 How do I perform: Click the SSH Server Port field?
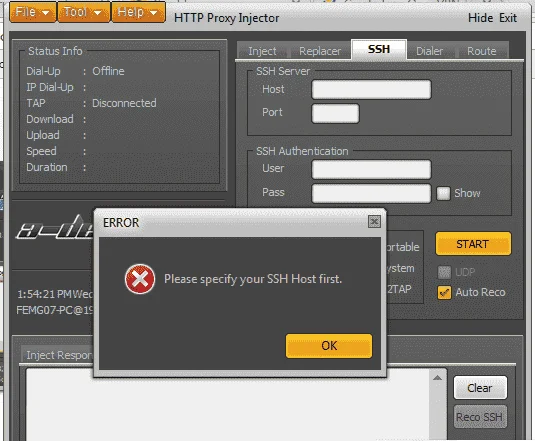(x=335, y=113)
